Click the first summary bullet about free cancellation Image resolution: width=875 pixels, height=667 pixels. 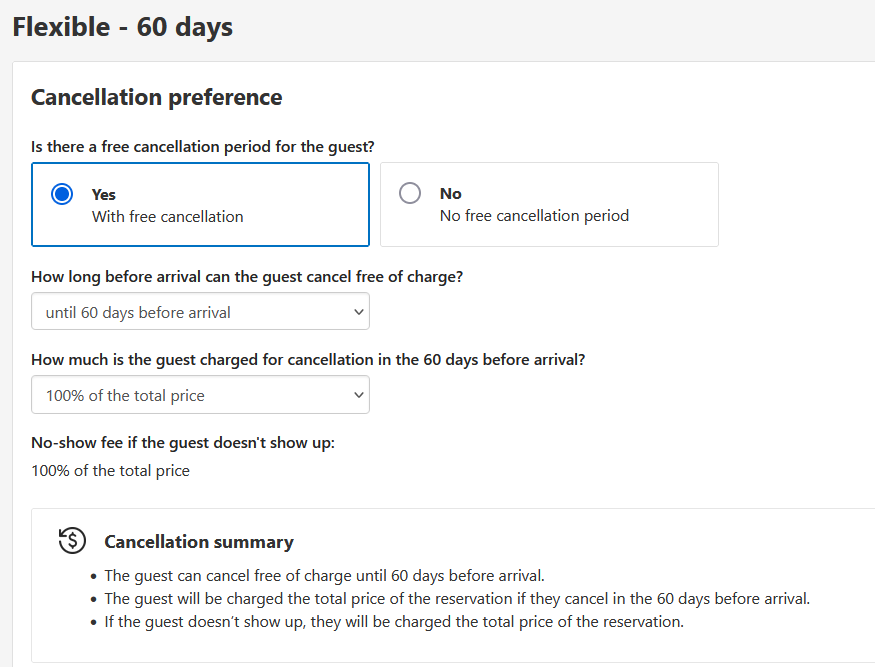click(324, 576)
